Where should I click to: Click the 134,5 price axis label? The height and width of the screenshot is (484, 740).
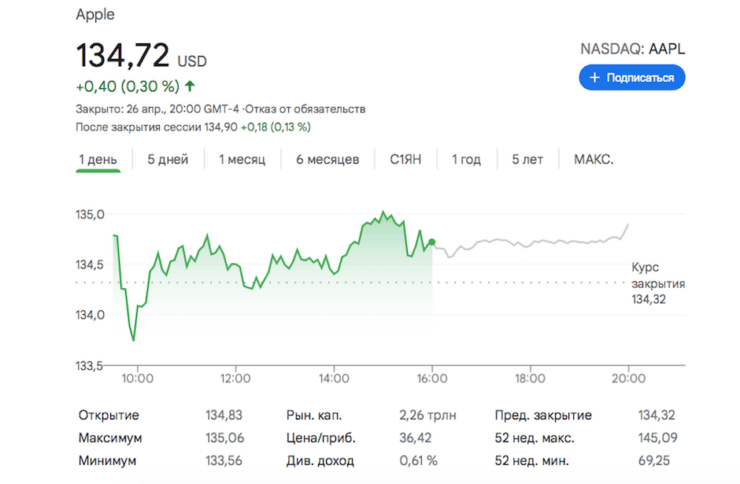coord(90,265)
